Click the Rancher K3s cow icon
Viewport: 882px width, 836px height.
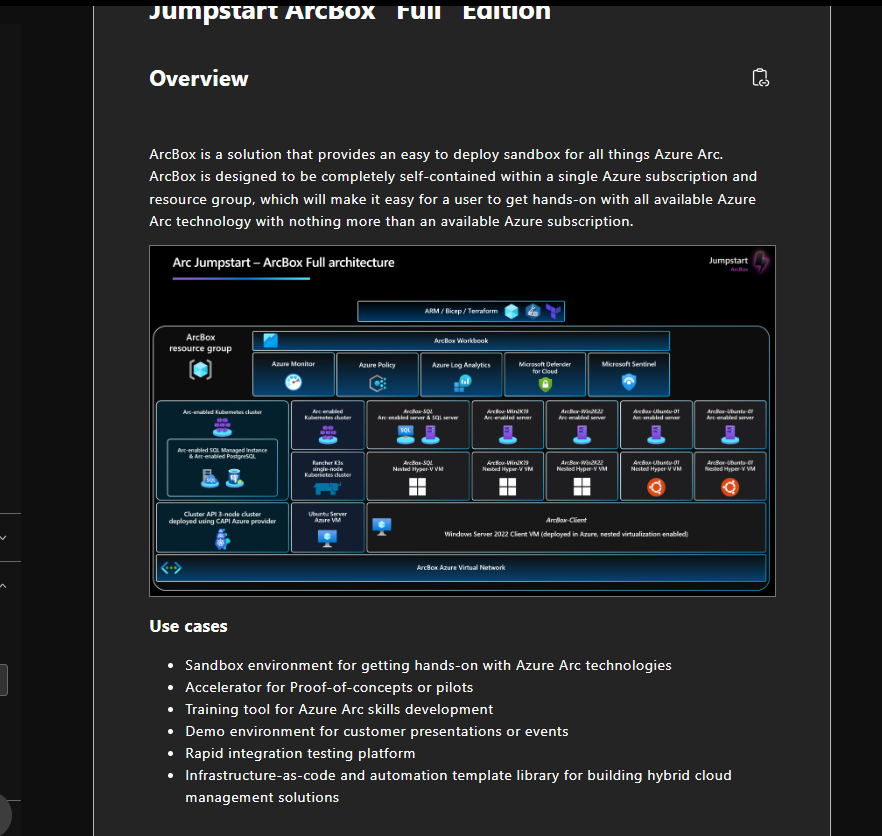327,487
